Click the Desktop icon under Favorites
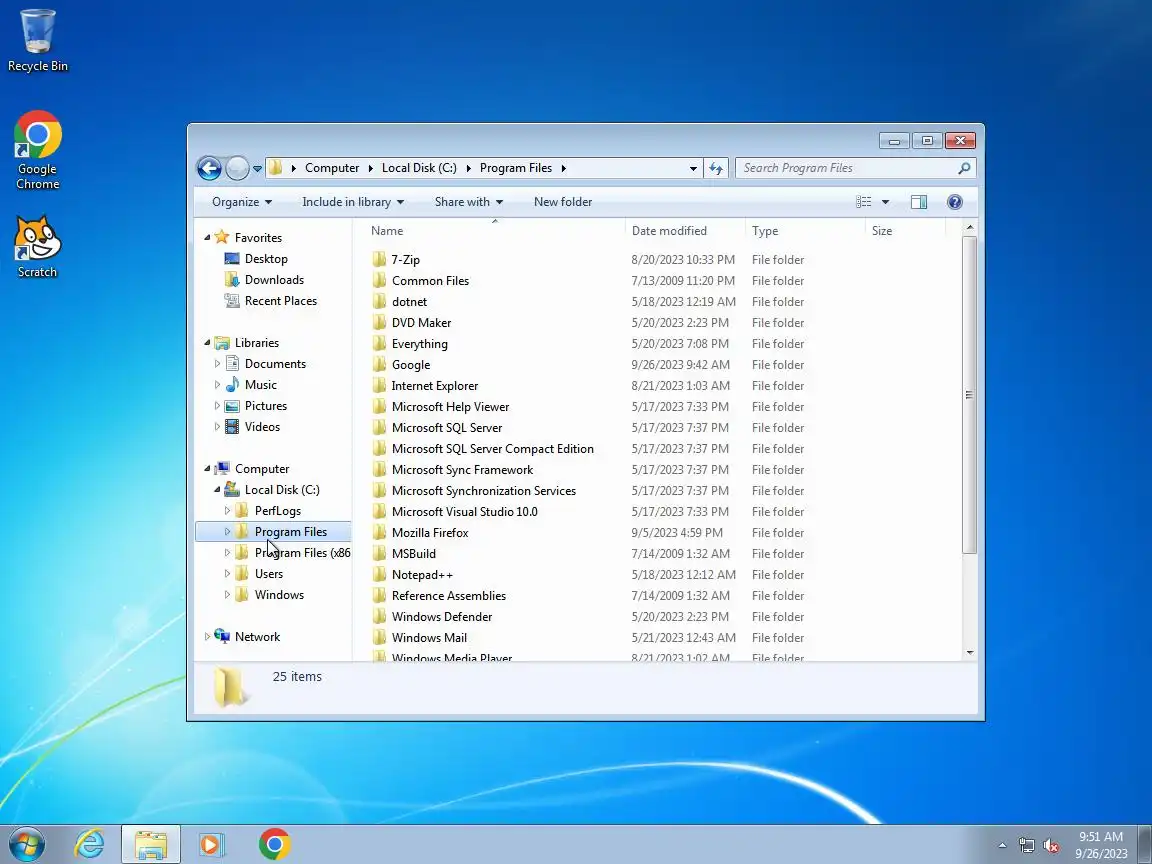The width and height of the screenshot is (1152, 864). [x=232, y=259]
